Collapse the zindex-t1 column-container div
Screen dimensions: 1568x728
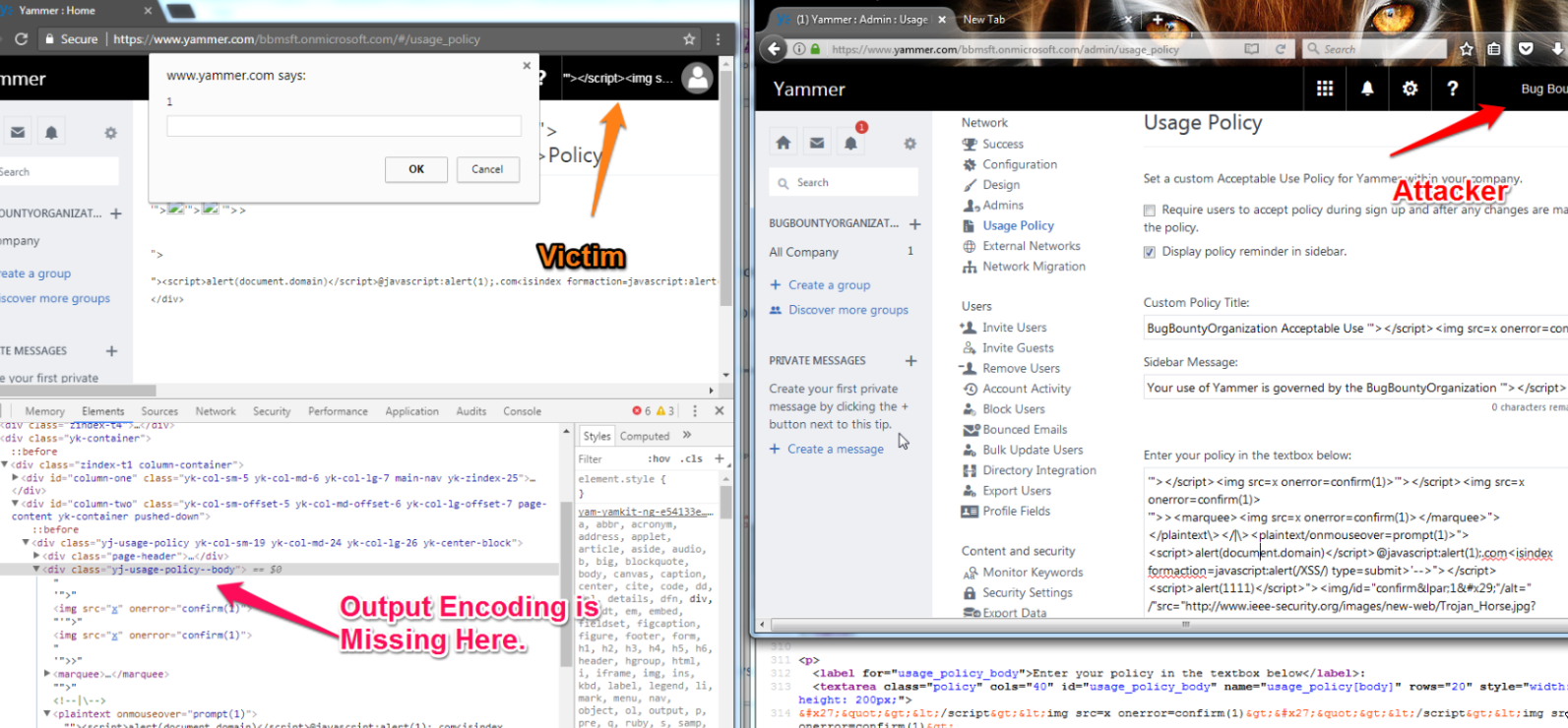click(5, 464)
